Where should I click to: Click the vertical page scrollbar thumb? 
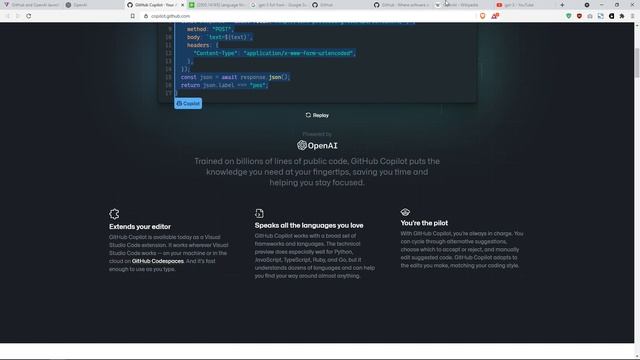point(637,62)
